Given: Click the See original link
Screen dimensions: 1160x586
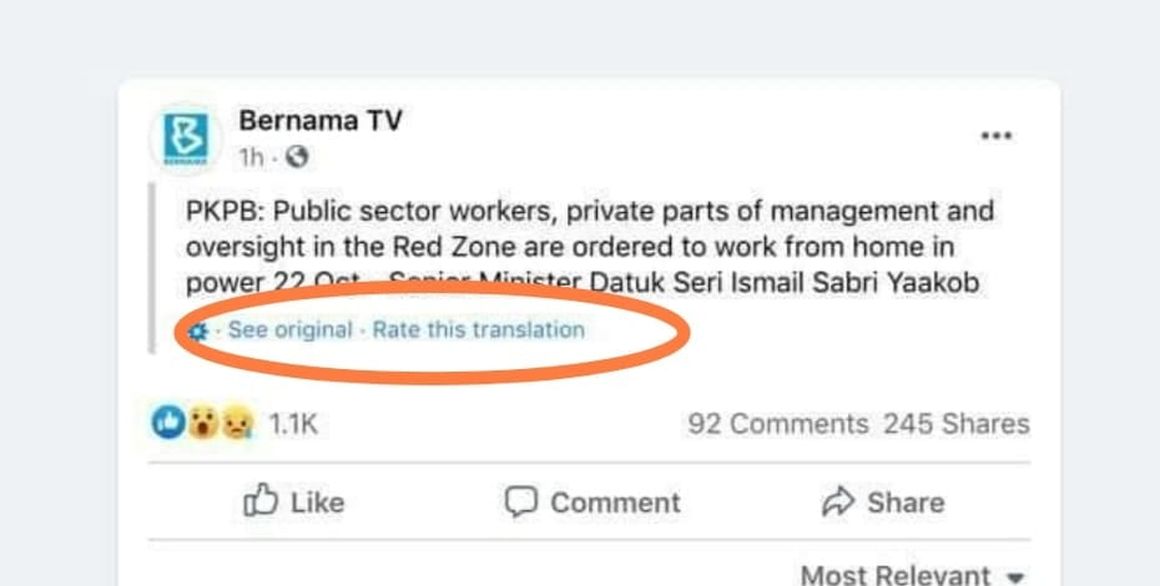Looking at the screenshot, I should [x=290, y=330].
